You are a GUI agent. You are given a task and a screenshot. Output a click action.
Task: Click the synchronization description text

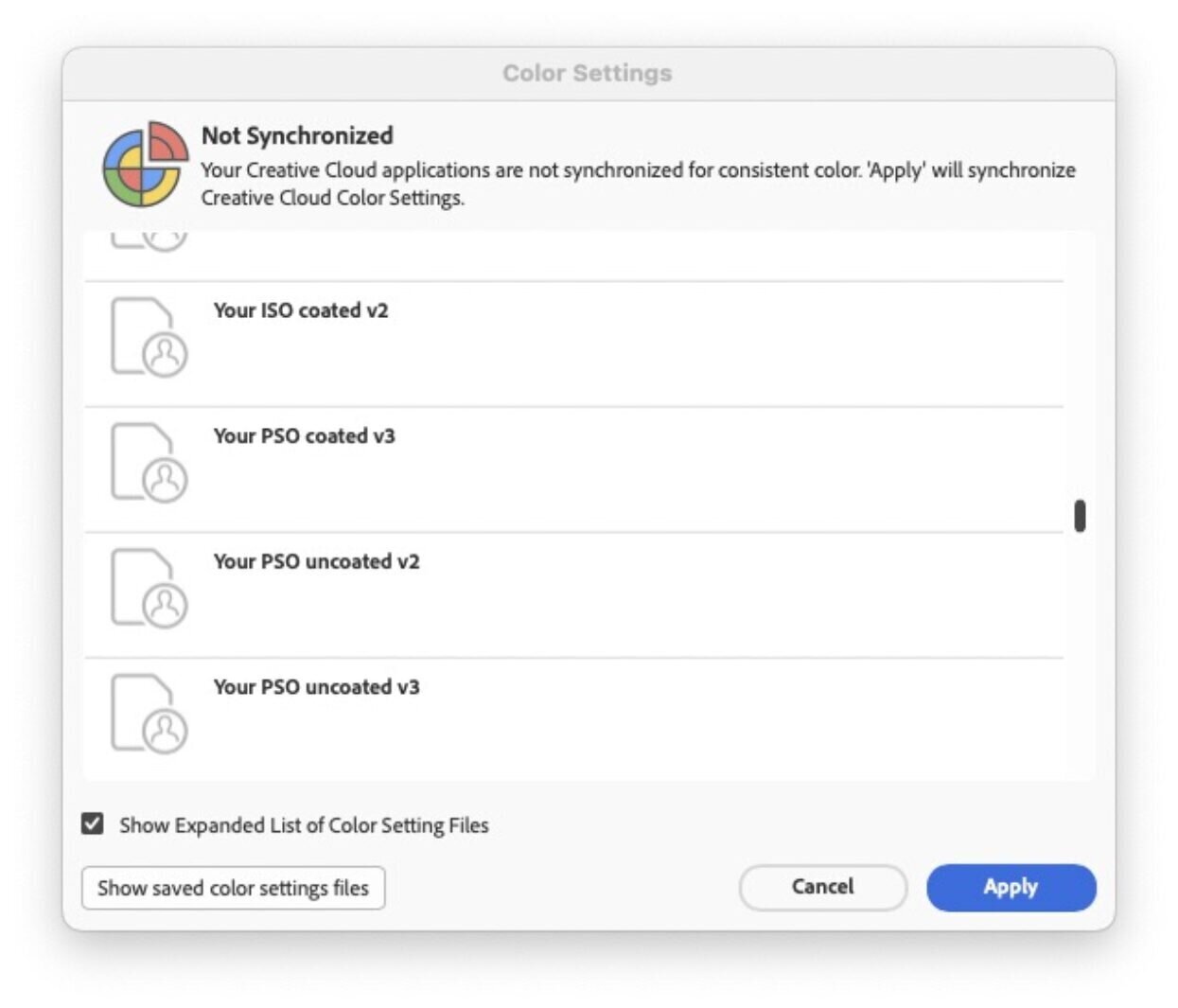[x=637, y=184]
